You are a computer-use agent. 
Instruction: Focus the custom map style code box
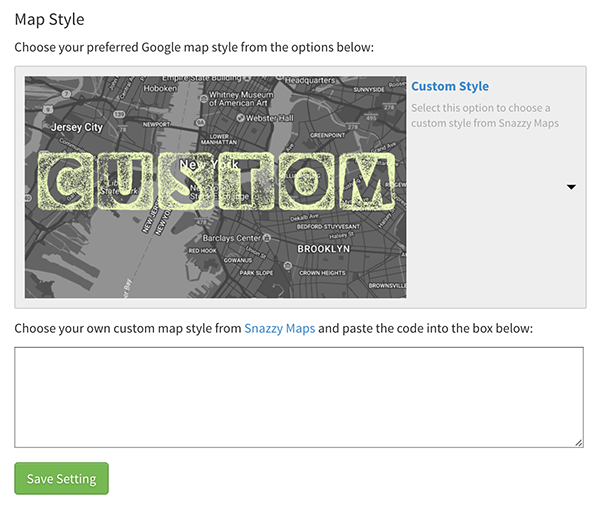pyautogui.click(x=299, y=397)
